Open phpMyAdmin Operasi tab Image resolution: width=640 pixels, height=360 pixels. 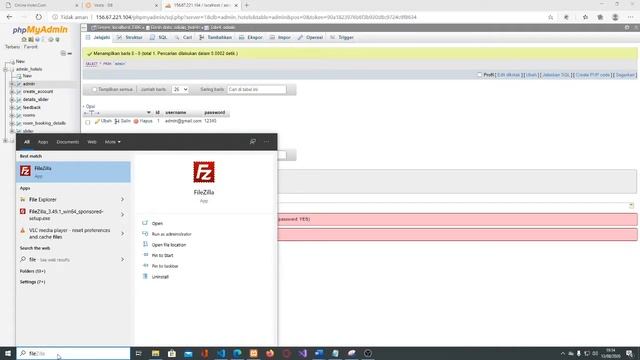coord(311,37)
